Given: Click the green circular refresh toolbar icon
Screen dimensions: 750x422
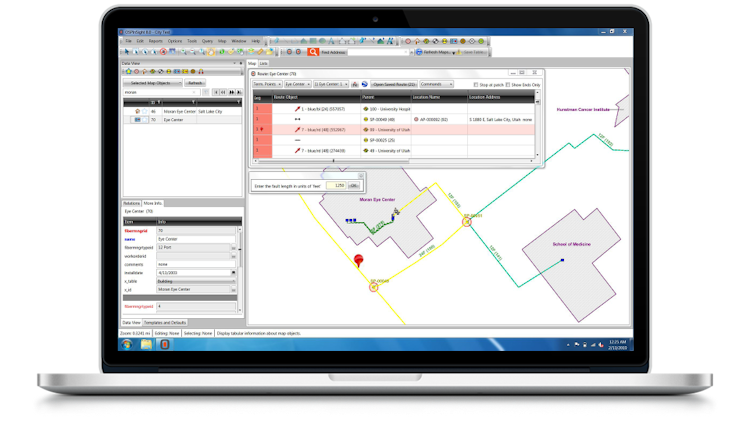Looking at the screenshot, I should point(222,52).
